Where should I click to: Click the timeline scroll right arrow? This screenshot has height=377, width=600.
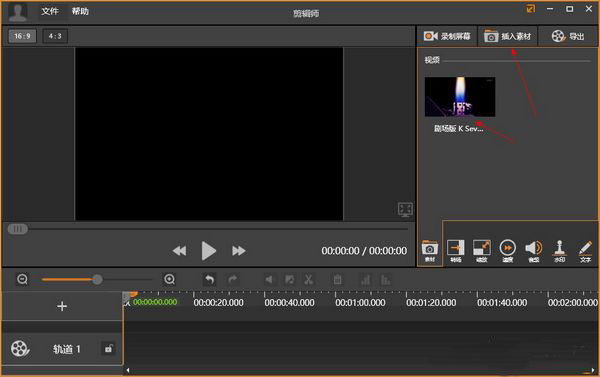593,370
